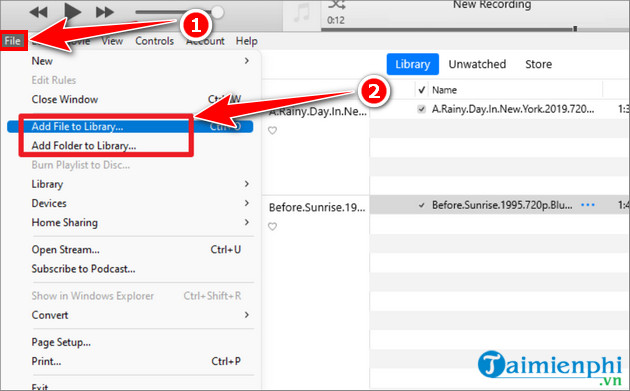The height and width of the screenshot is (391, 630).
Task: Choose Add File to Library
Action: tap(130, 126)
